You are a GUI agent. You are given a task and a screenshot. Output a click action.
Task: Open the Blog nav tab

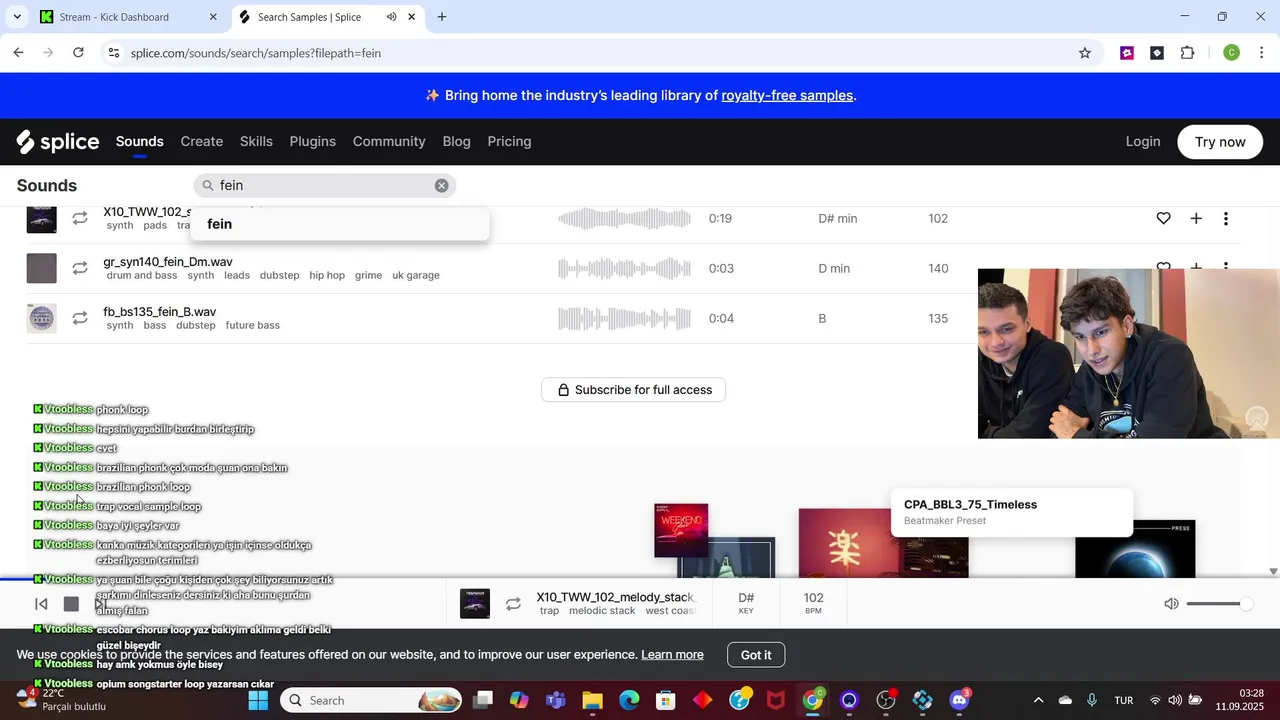[x=456, y=142]
